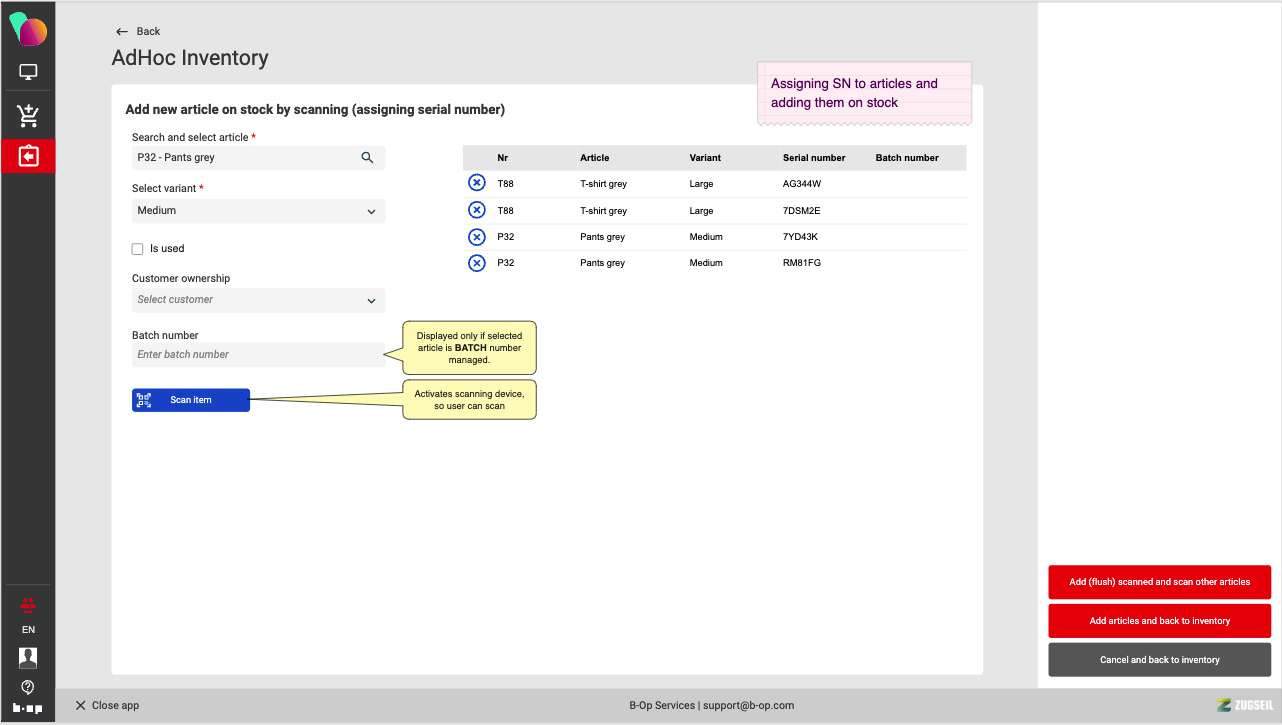Expand the Select variant dropdown
This screenshot has height=725, width=1282.
click(258, 211)
